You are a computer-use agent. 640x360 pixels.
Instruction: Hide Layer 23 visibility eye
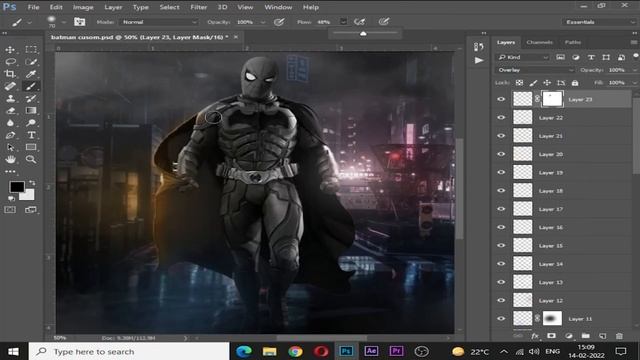click(x=501, y=99)
